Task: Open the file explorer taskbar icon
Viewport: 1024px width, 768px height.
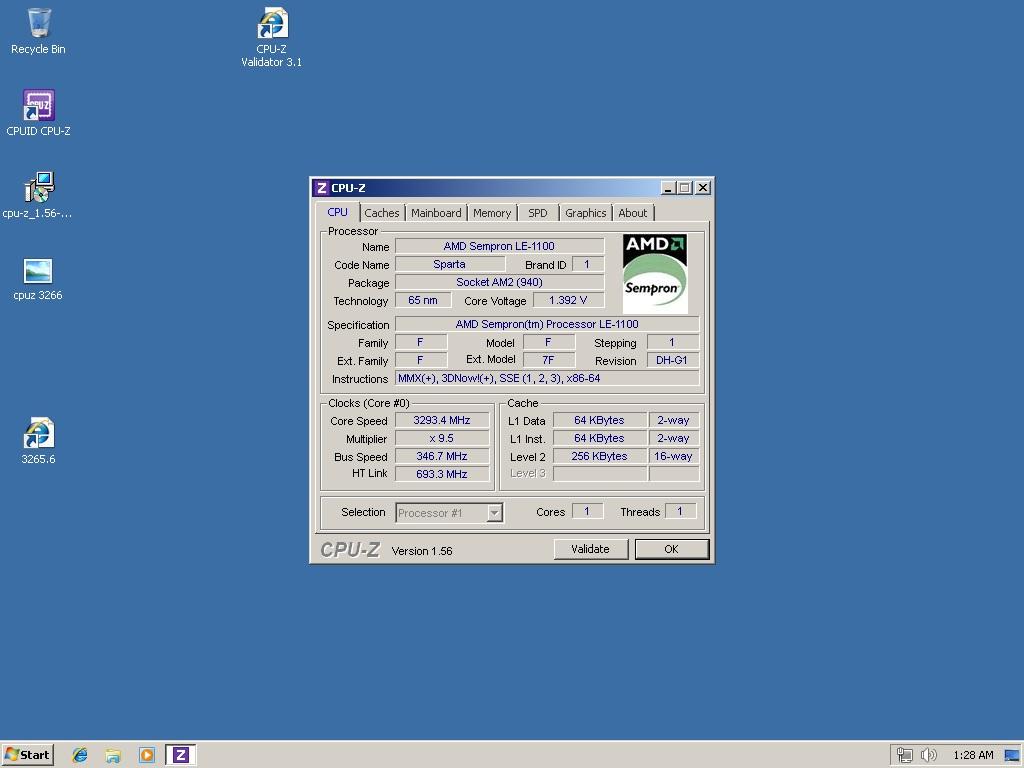Action: [x=113, y=755]
